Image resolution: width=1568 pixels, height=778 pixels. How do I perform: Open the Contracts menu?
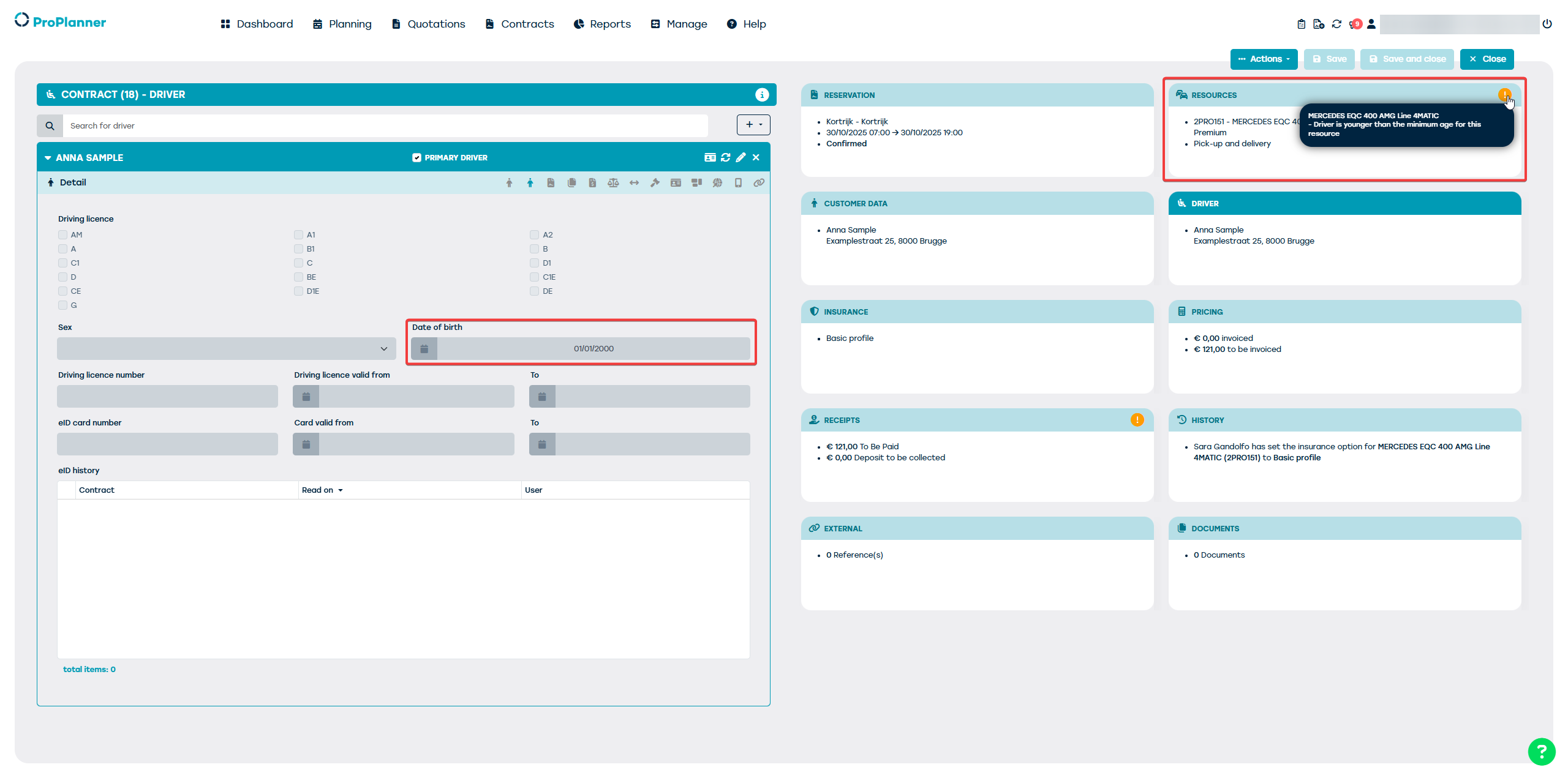[x=519, y=24]
